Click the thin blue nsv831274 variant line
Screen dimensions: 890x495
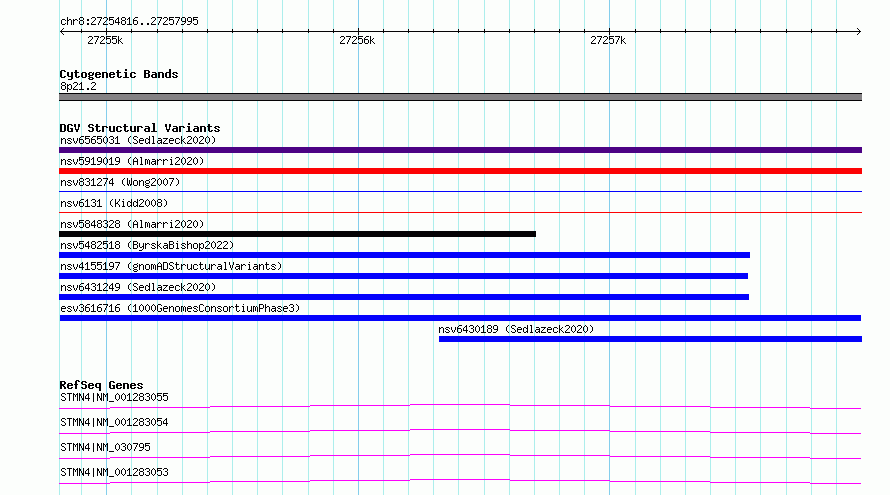(460, 191)
